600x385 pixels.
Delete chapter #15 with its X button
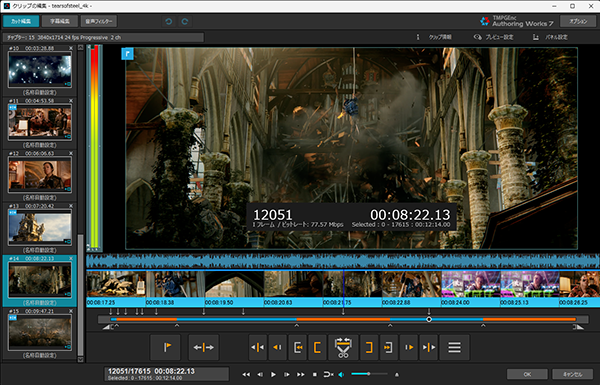71,311
